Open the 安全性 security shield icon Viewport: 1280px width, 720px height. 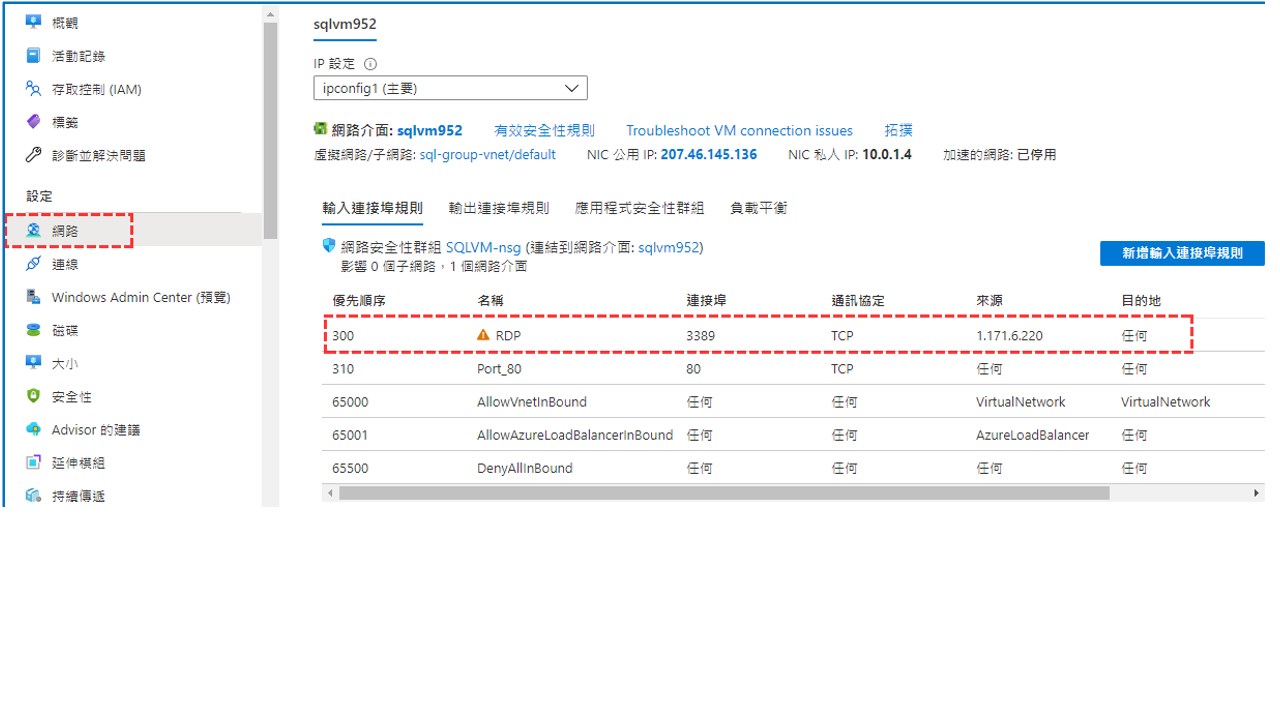point(34,396)
